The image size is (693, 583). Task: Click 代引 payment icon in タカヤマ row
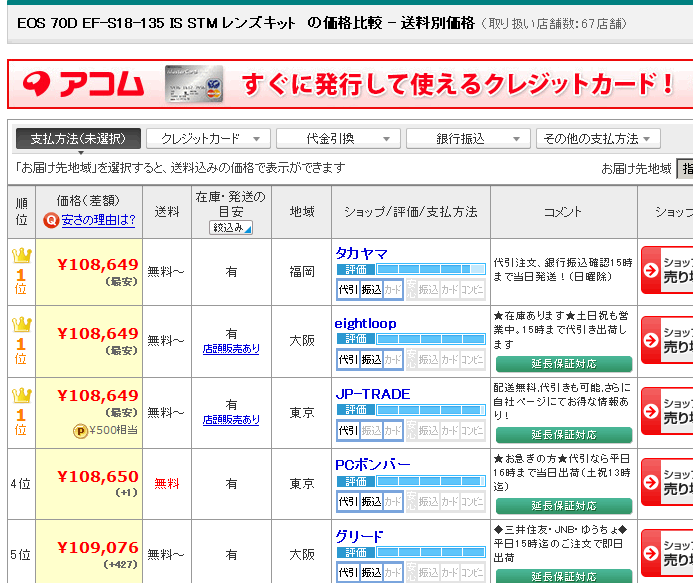(348, 290)
